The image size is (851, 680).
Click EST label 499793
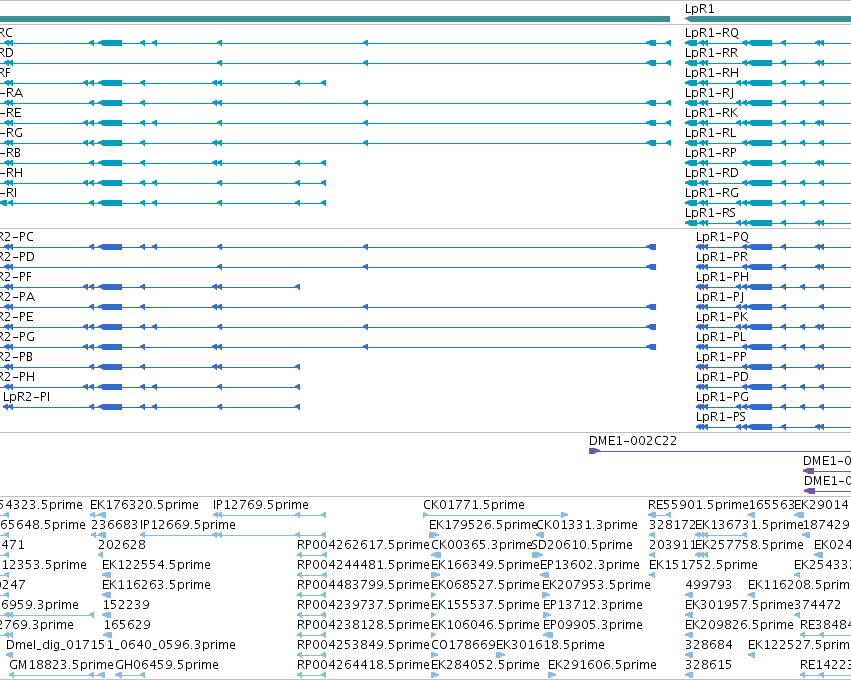click(709, 585)
